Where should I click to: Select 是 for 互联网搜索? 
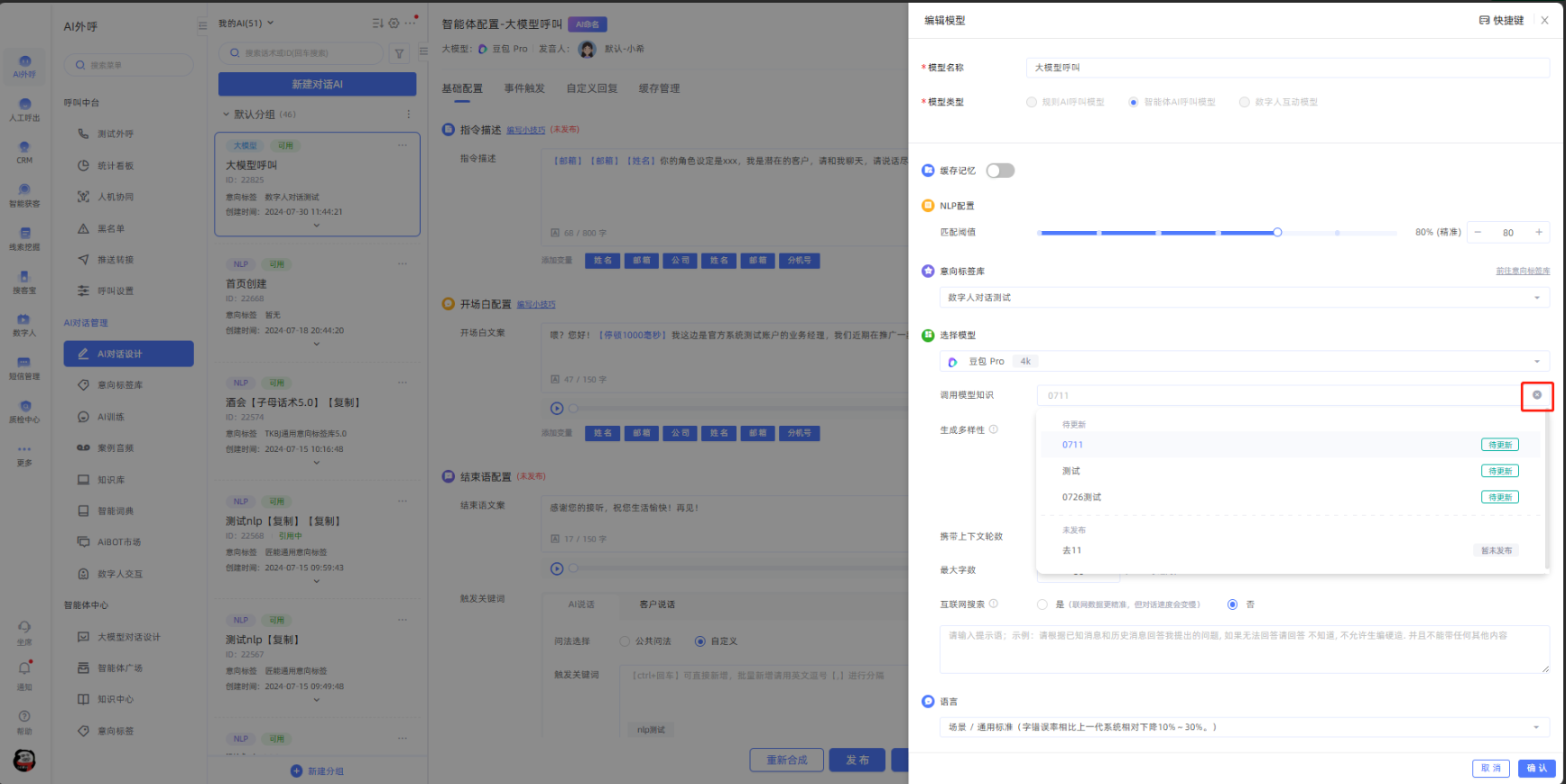tap(1042, 604)
